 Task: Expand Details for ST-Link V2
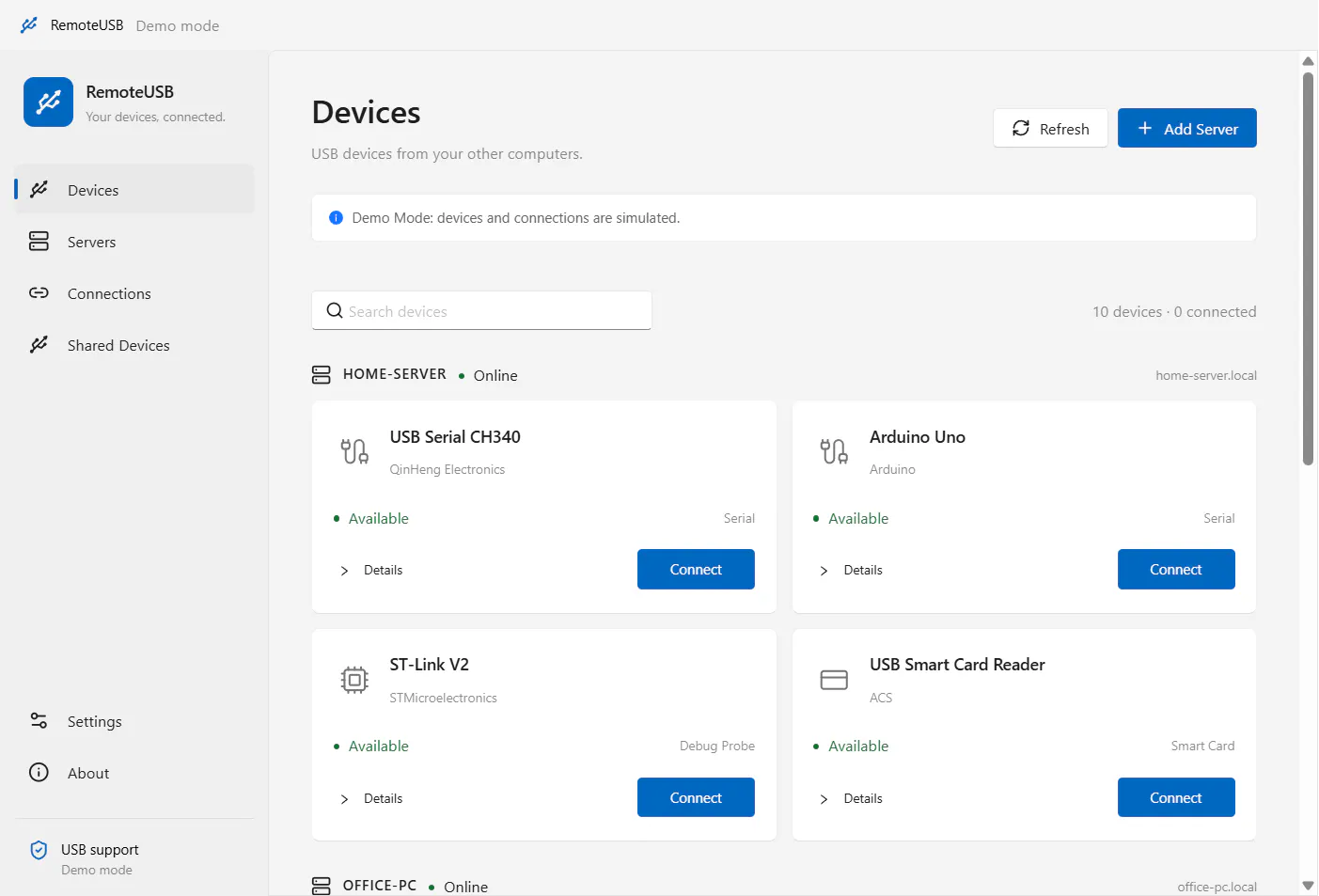371,799
